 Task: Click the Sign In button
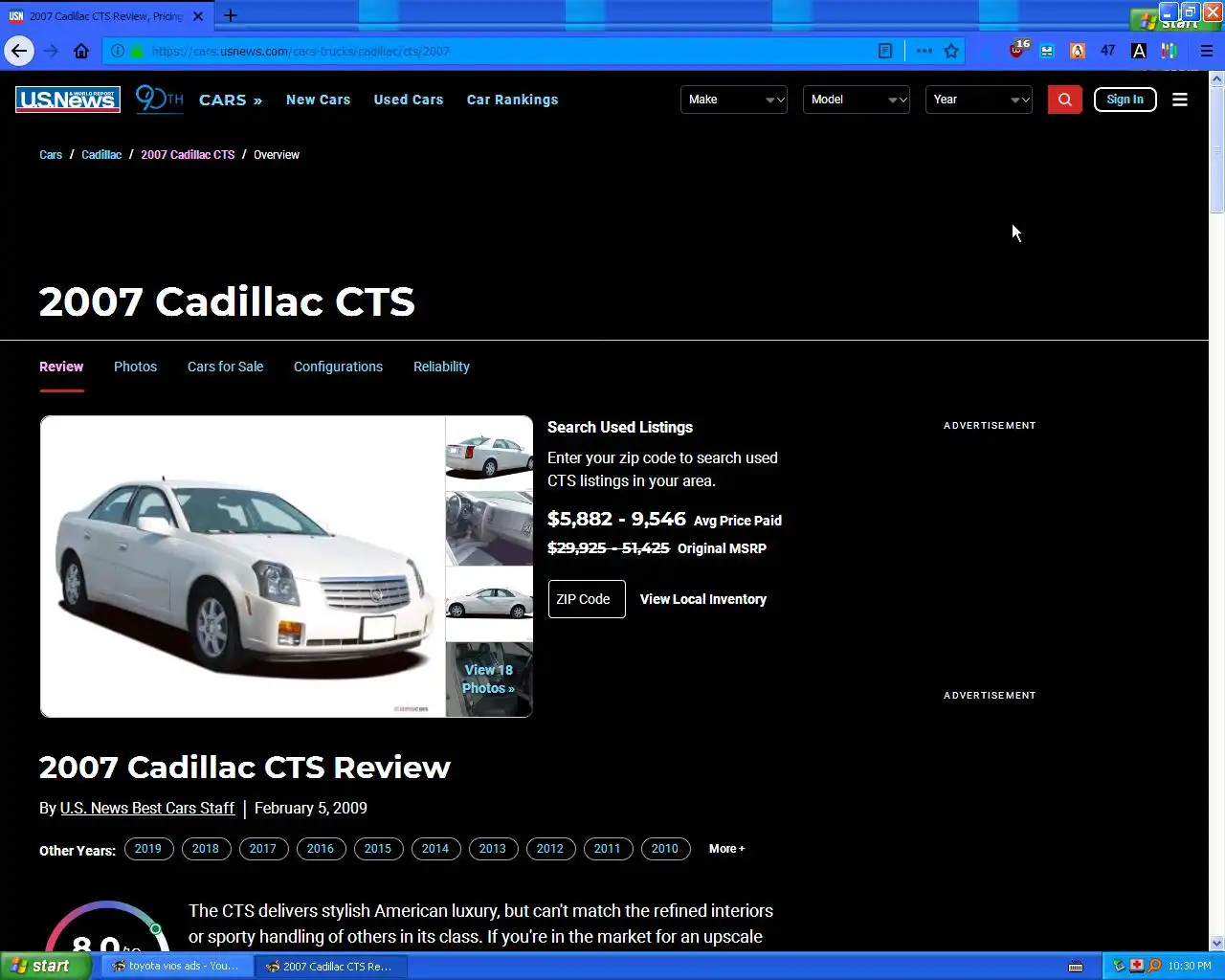[1125, 100]
